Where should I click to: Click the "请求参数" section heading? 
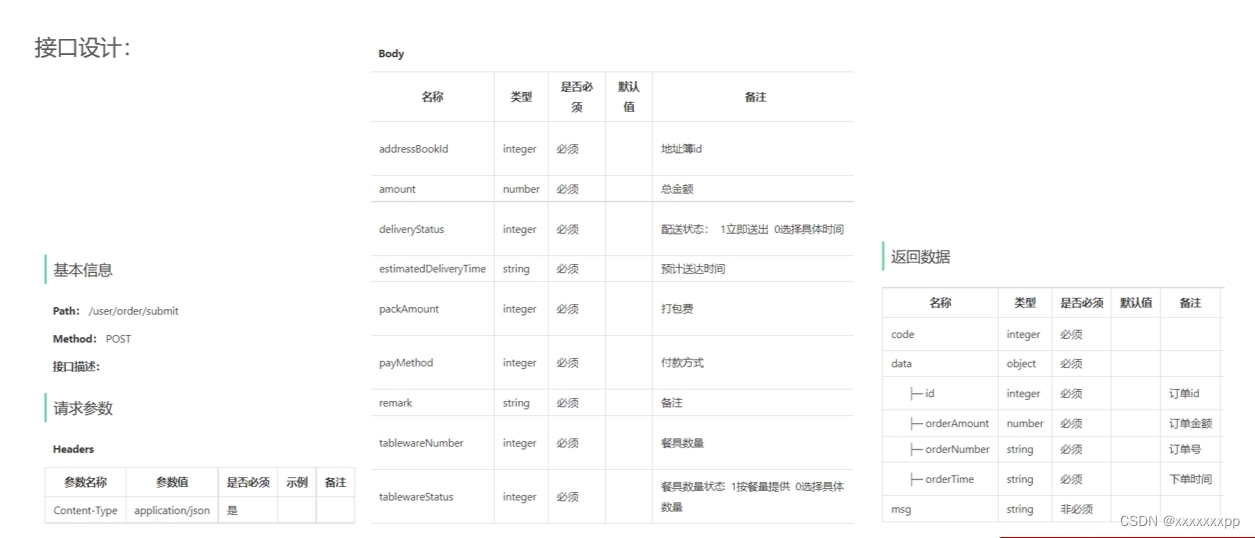pyautogui.click(x=83, y=408)
